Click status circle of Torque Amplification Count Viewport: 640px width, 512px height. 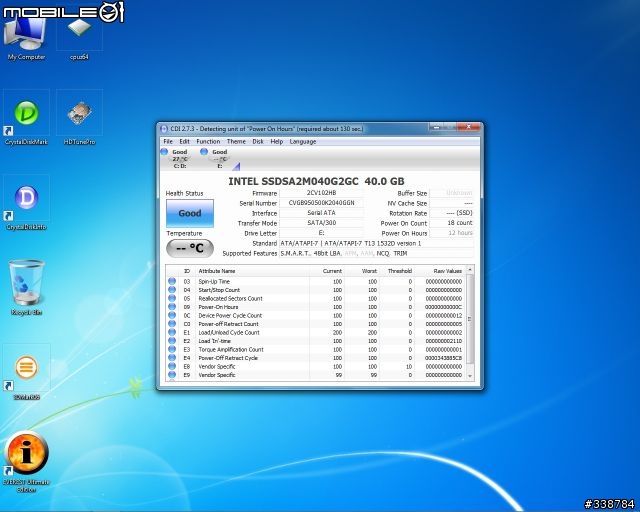tap(172, 349)
